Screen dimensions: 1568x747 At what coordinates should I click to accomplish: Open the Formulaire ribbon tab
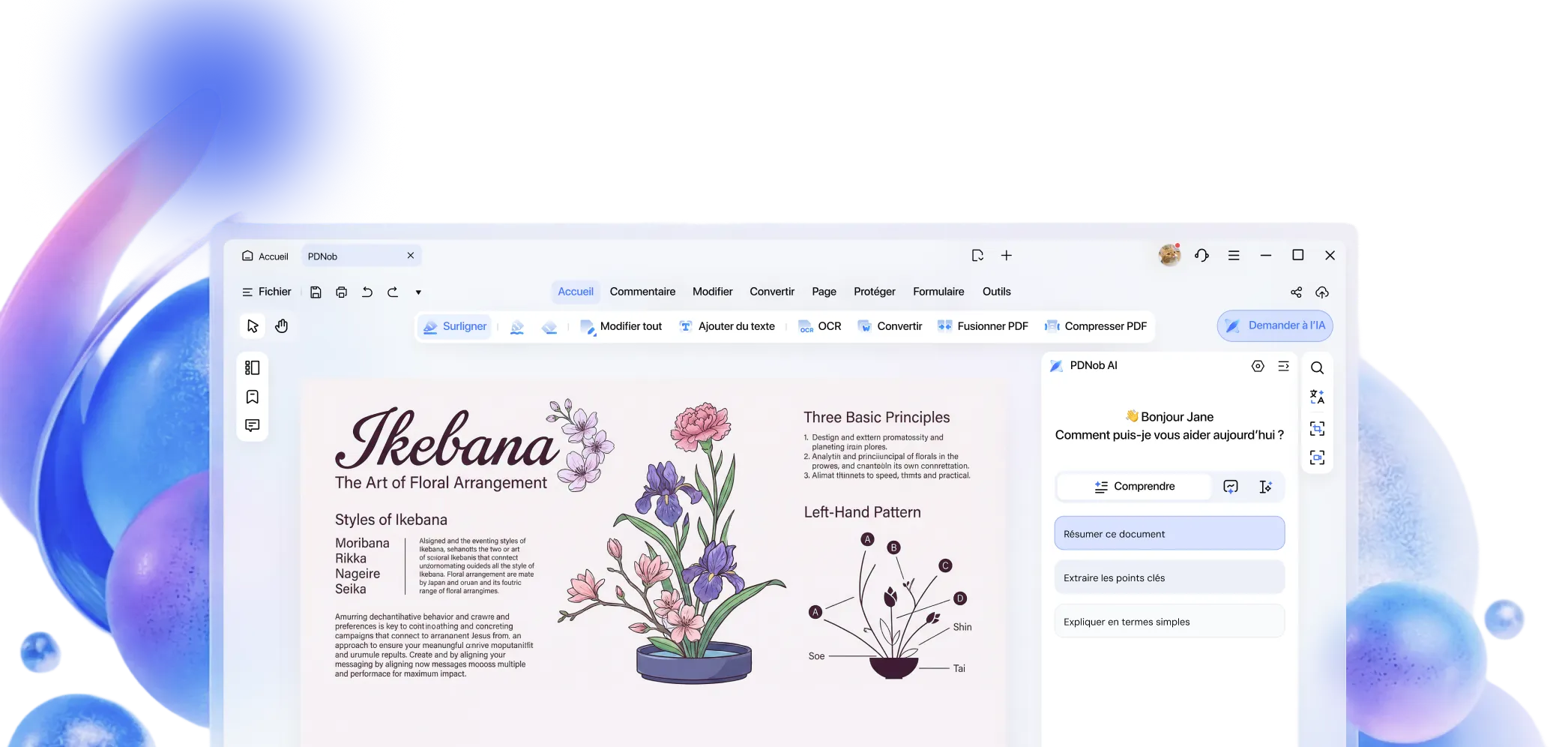point(938,292)
